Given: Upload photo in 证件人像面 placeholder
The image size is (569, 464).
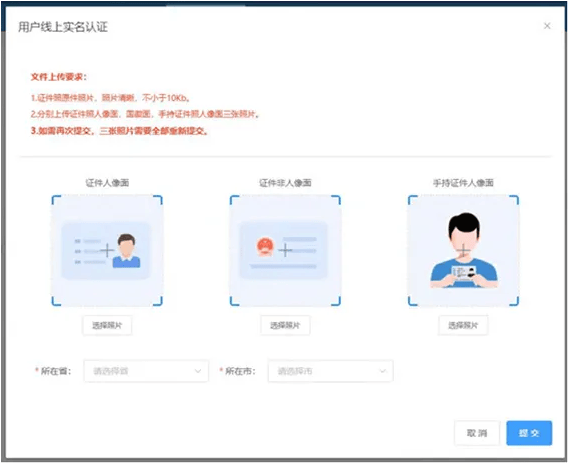Looking at the screenshot, I should coord(107,250).
